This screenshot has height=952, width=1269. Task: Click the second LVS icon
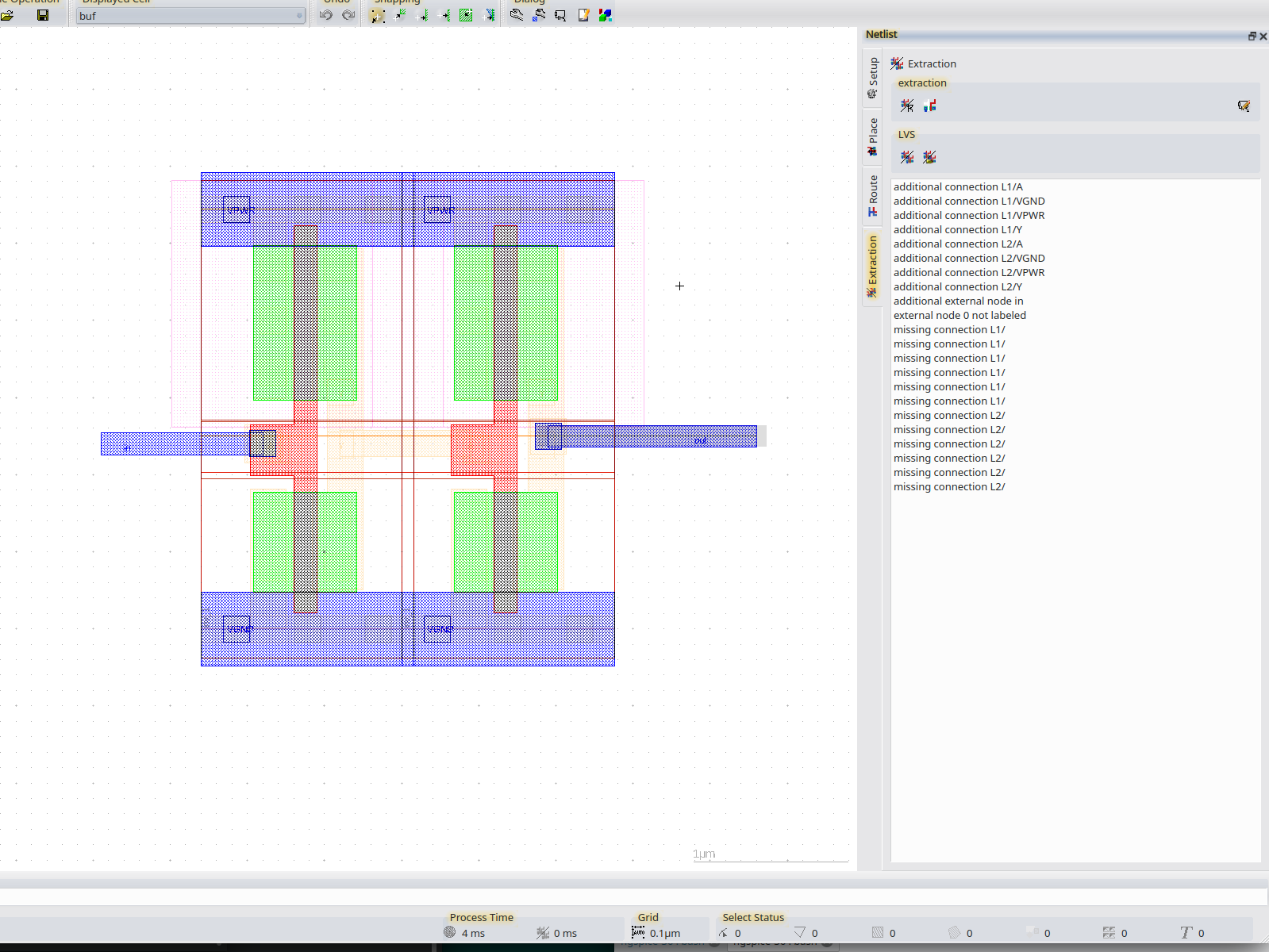click(929, 157)
